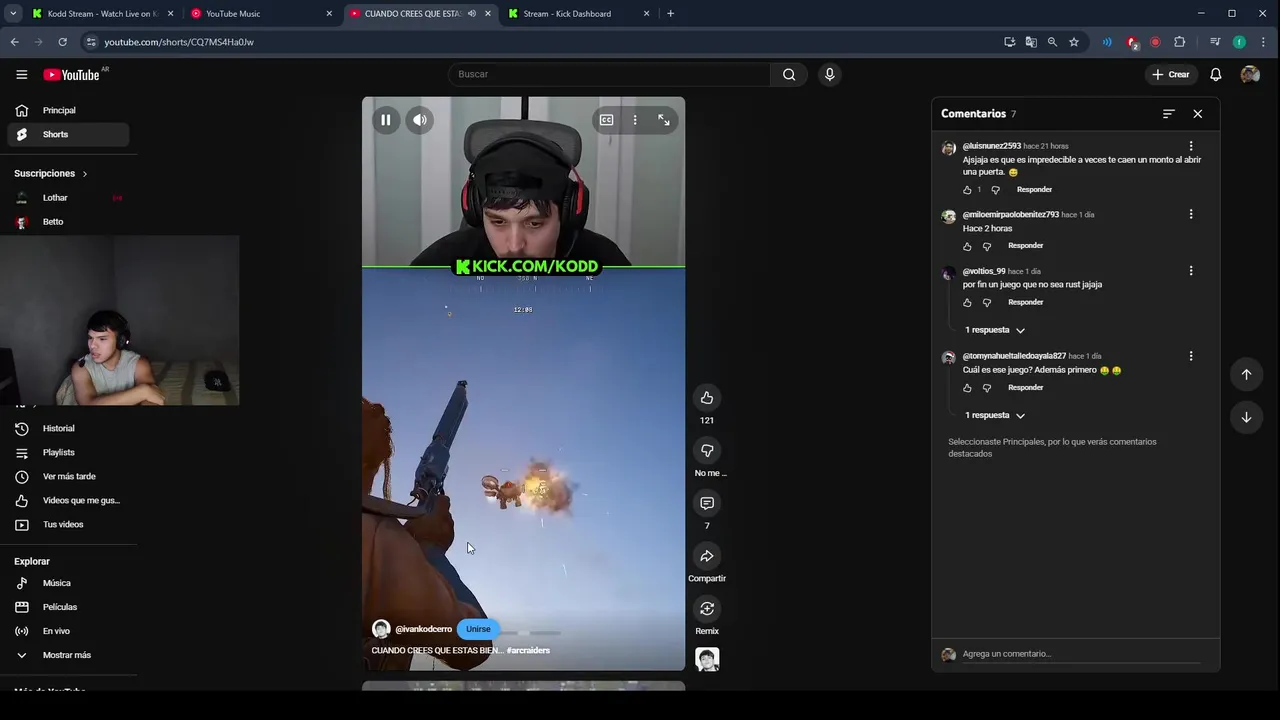Open the notifications bell

point(1216,74)
